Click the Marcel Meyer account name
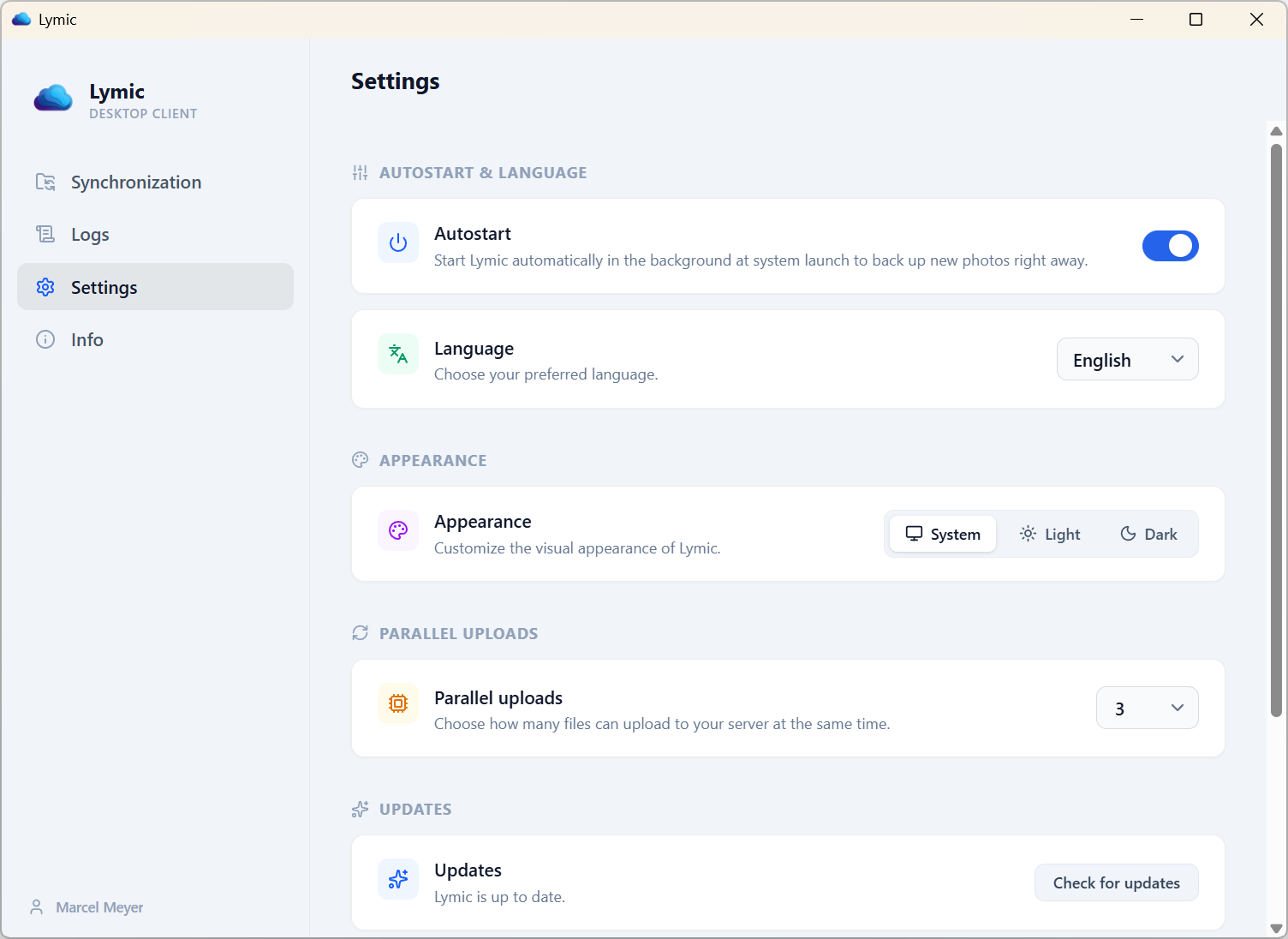 point(99,907)
